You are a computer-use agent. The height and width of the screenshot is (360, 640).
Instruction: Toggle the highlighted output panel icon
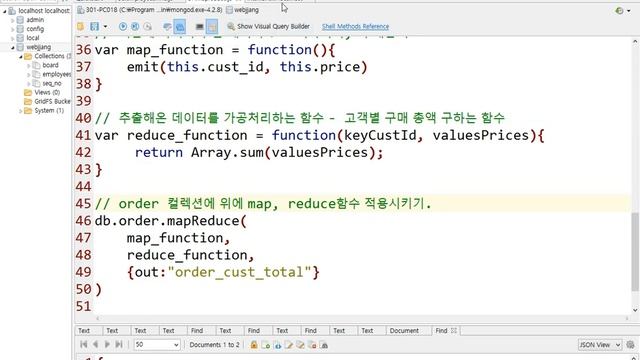212,27
